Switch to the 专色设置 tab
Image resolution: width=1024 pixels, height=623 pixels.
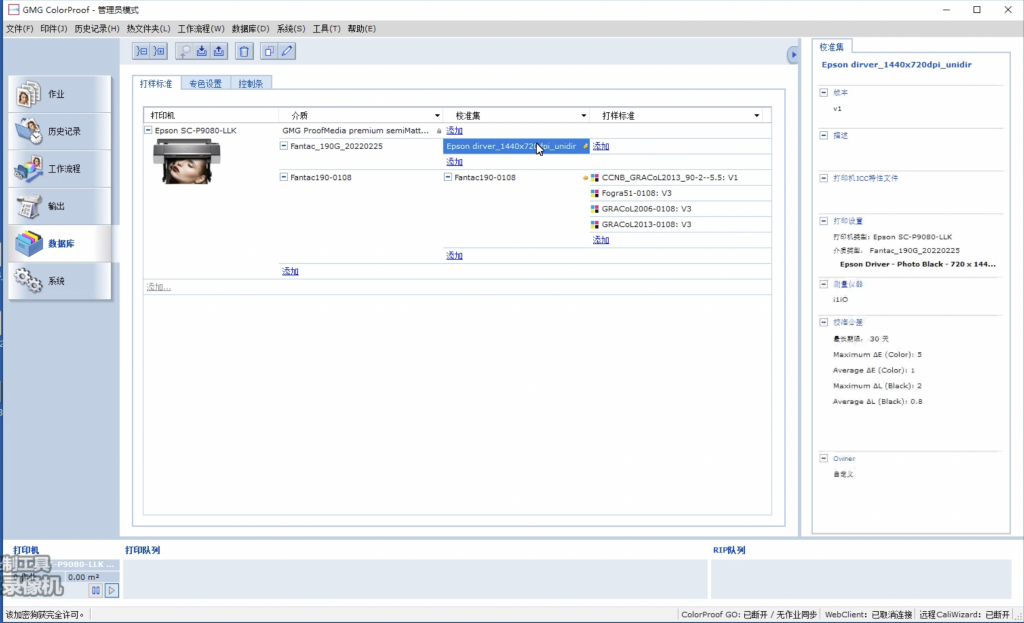[x=205, y=84]
